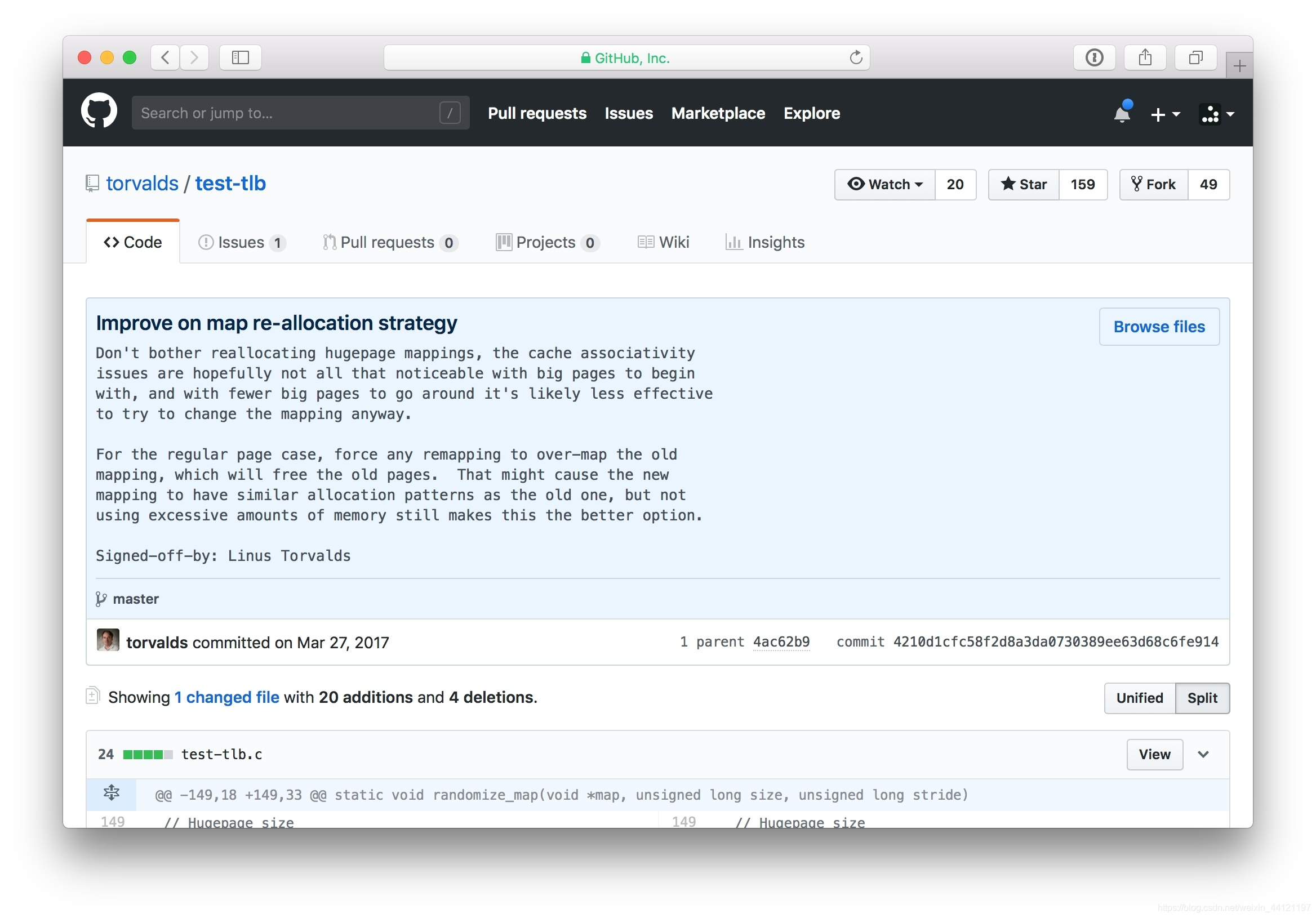Collapse the test-tlb.c file diff chevron
1316x918 pixels.
coord(1203,754)
